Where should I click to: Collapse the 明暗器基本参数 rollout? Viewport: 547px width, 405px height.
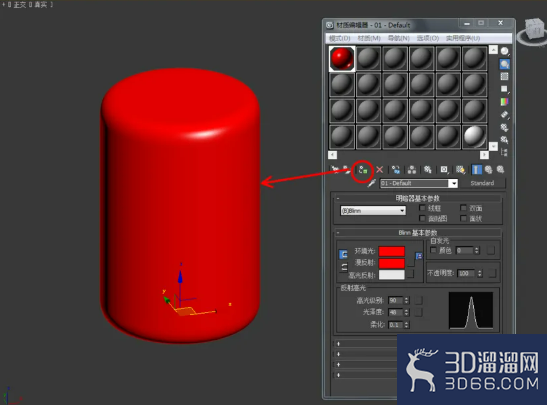tap(418, 198)
